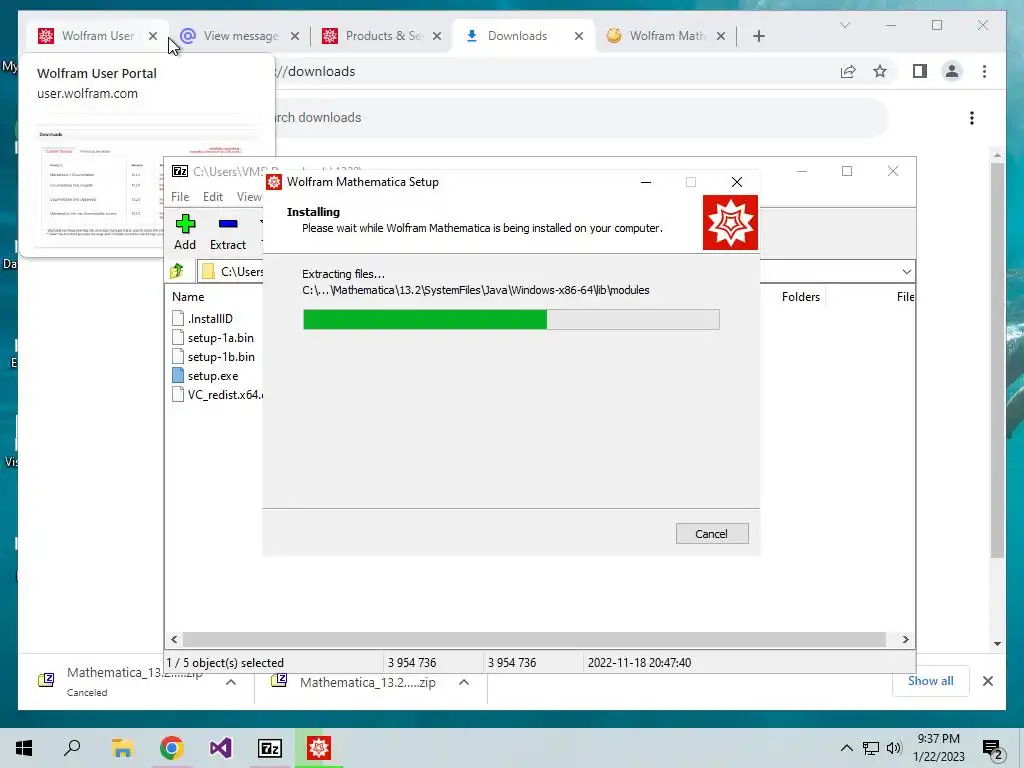Open the File menu in 7-Zip

[x=180, y=197]
